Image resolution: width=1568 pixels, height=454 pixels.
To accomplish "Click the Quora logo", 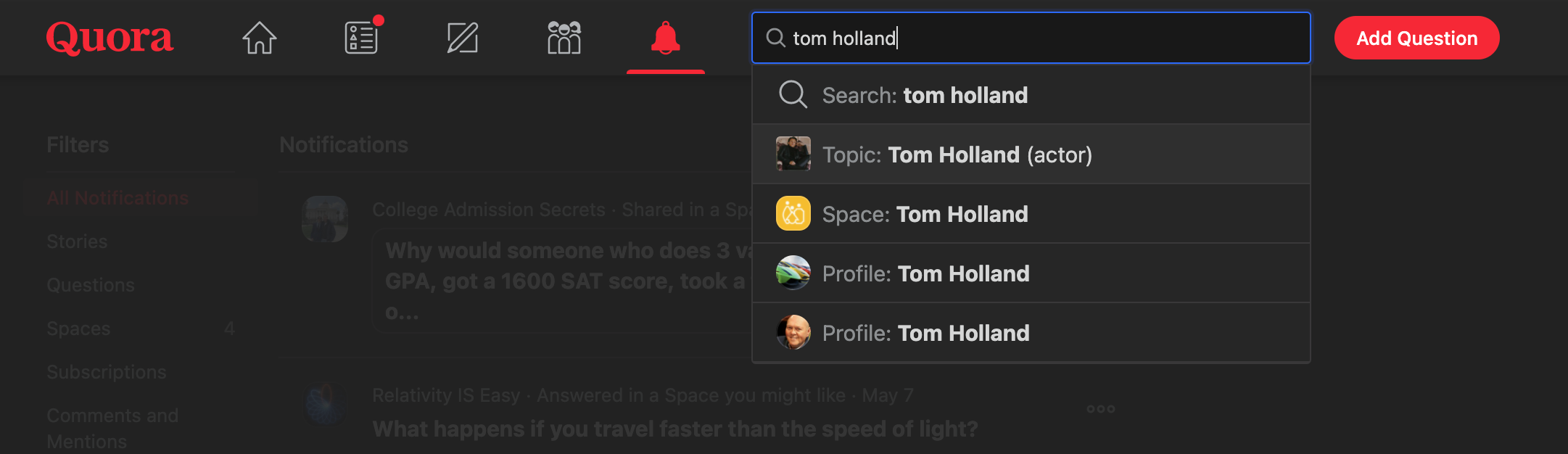I will click(109, 38).
